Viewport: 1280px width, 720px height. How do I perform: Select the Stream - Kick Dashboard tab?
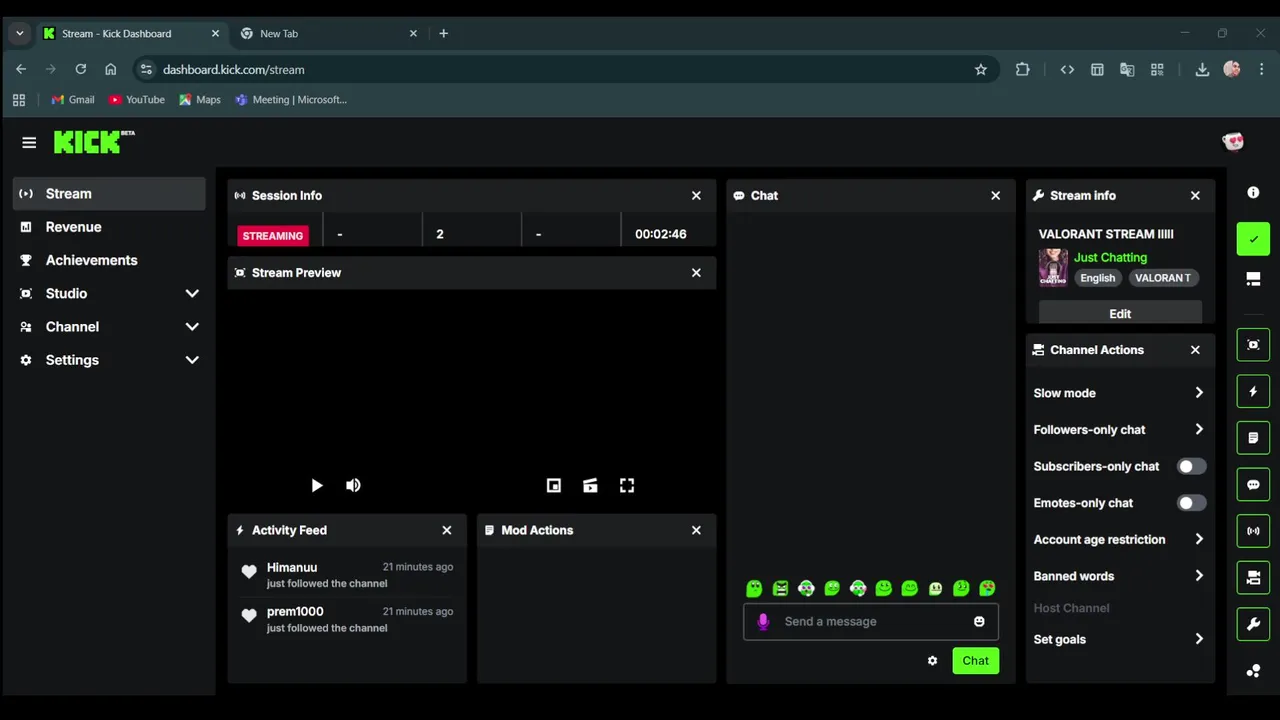[130, 33]
